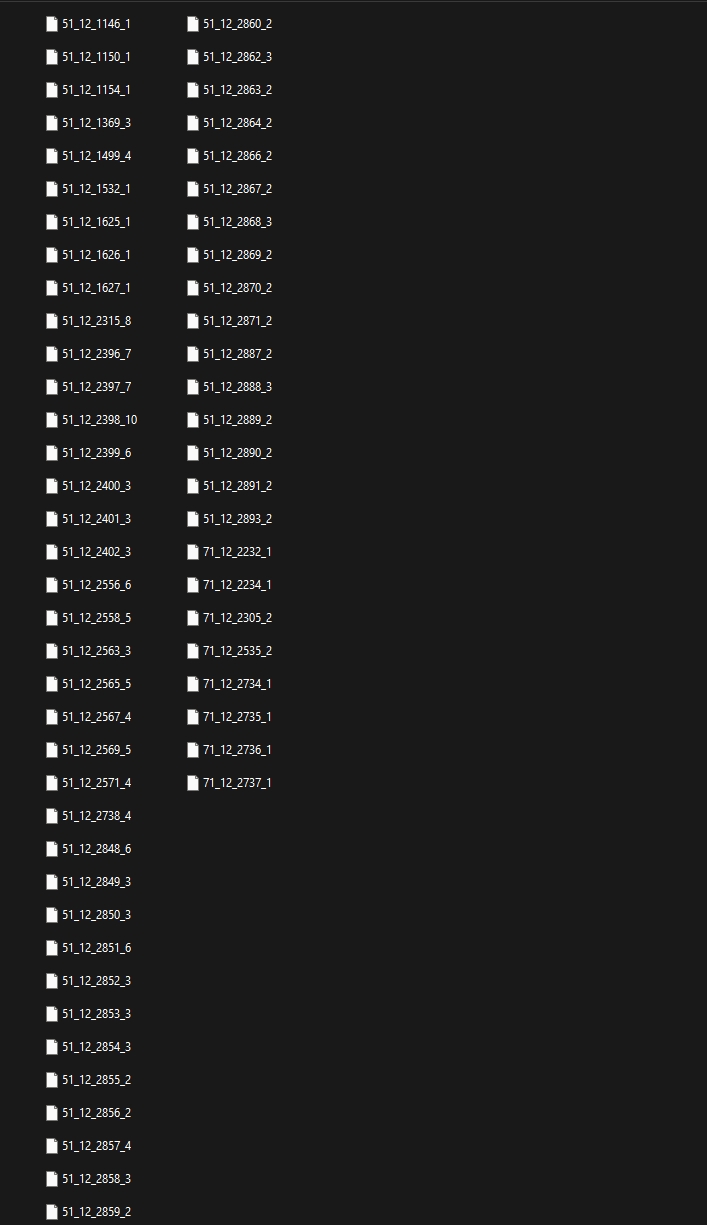
Task: Select the file named 51_12_1627_1
Action: (x=96, y=288)
